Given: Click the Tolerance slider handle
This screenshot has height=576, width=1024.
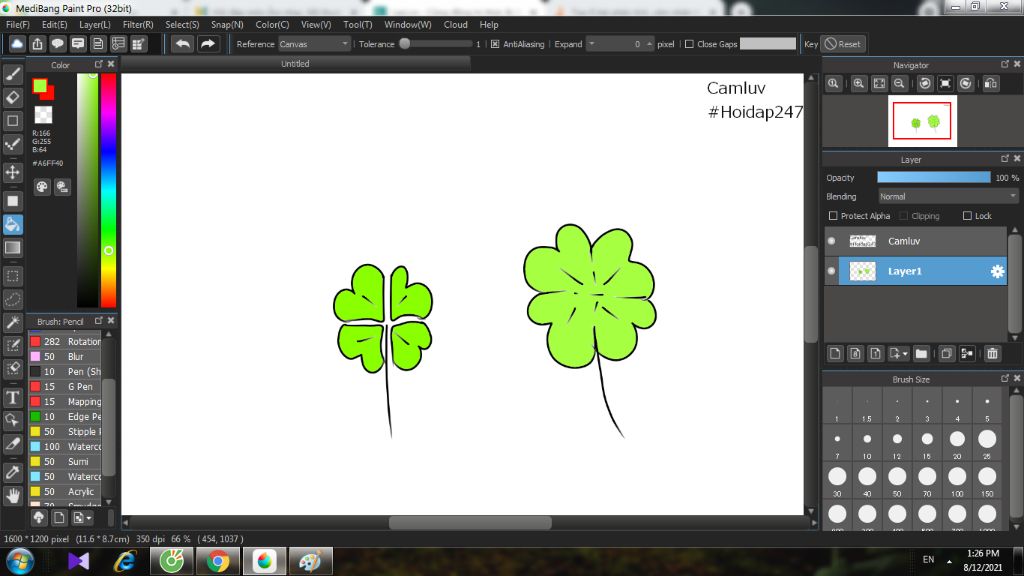Looking at the screenshot, I should click(x=405, y=44).
